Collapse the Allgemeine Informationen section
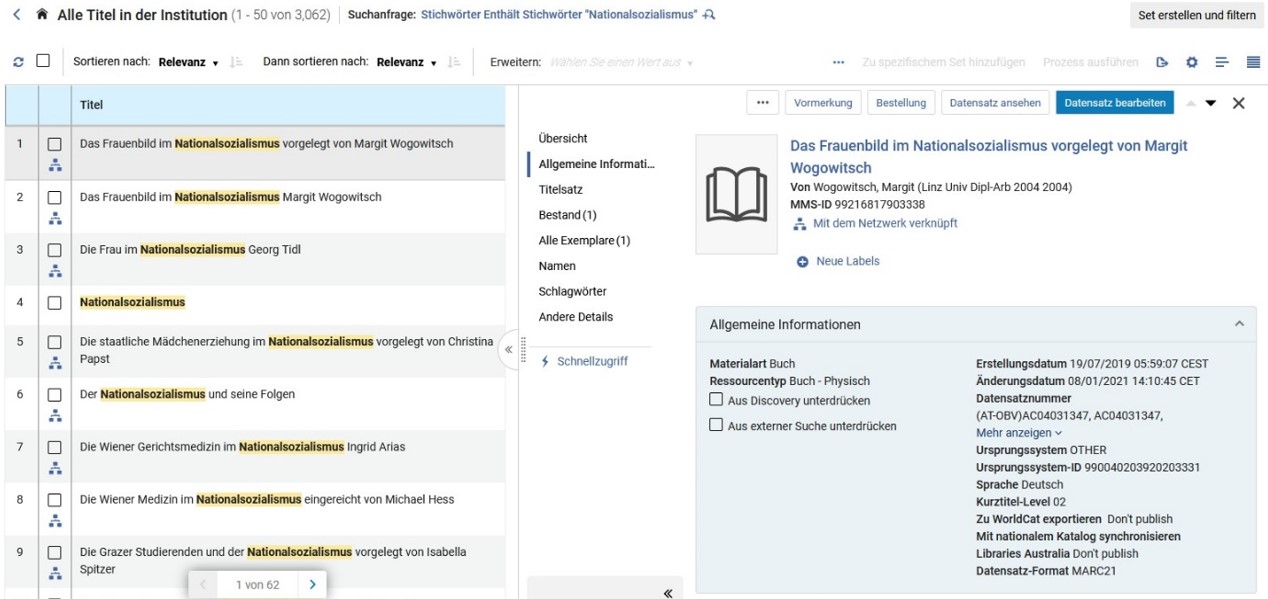 coord(1239,324)
